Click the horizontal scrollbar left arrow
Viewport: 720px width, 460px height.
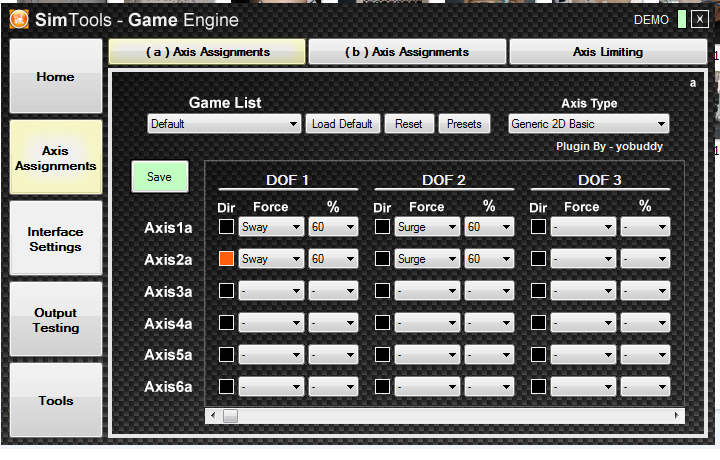pos(213,415)
